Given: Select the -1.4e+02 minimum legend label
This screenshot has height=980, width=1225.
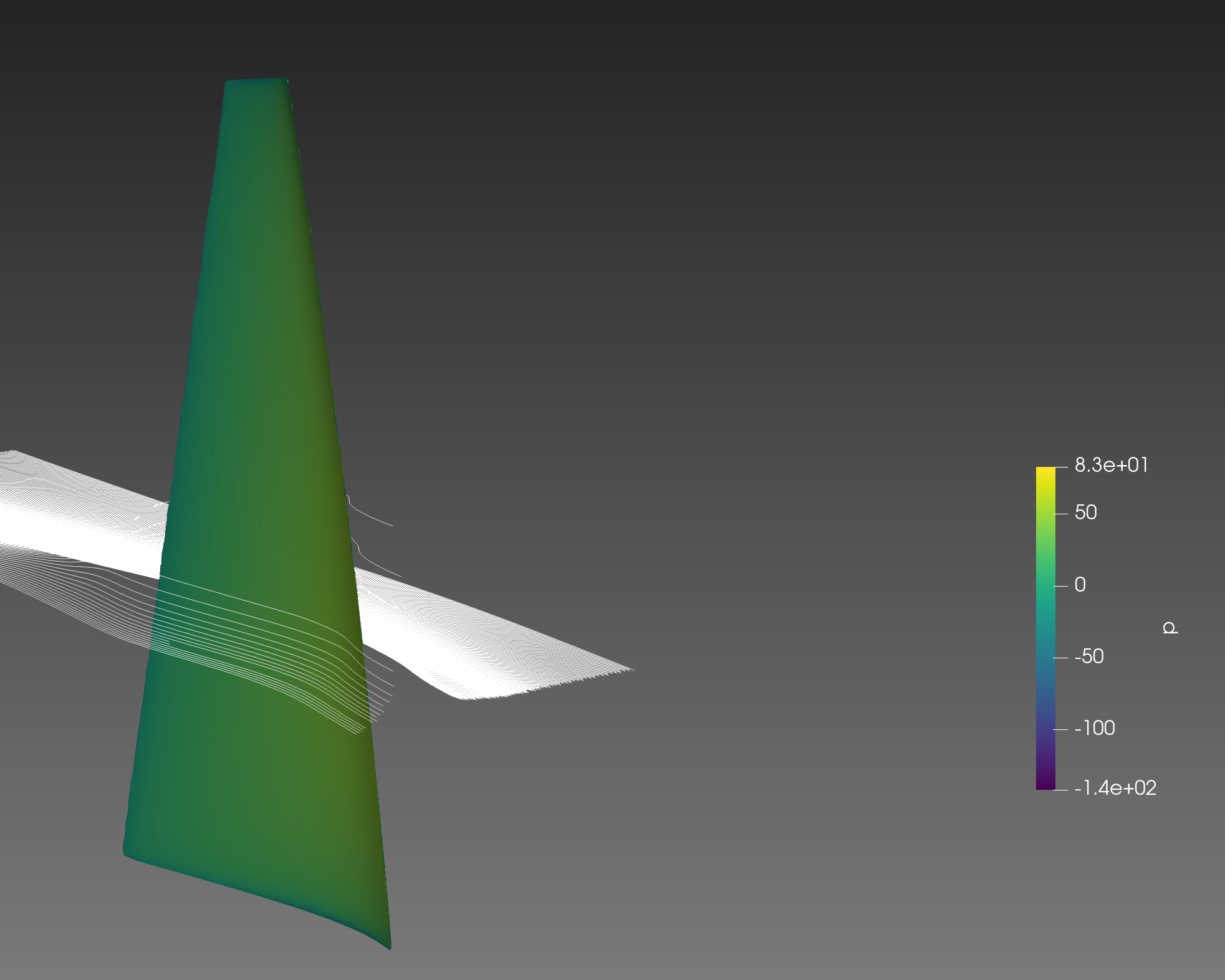Looking at the screenshot, I should pos(1115,789).
